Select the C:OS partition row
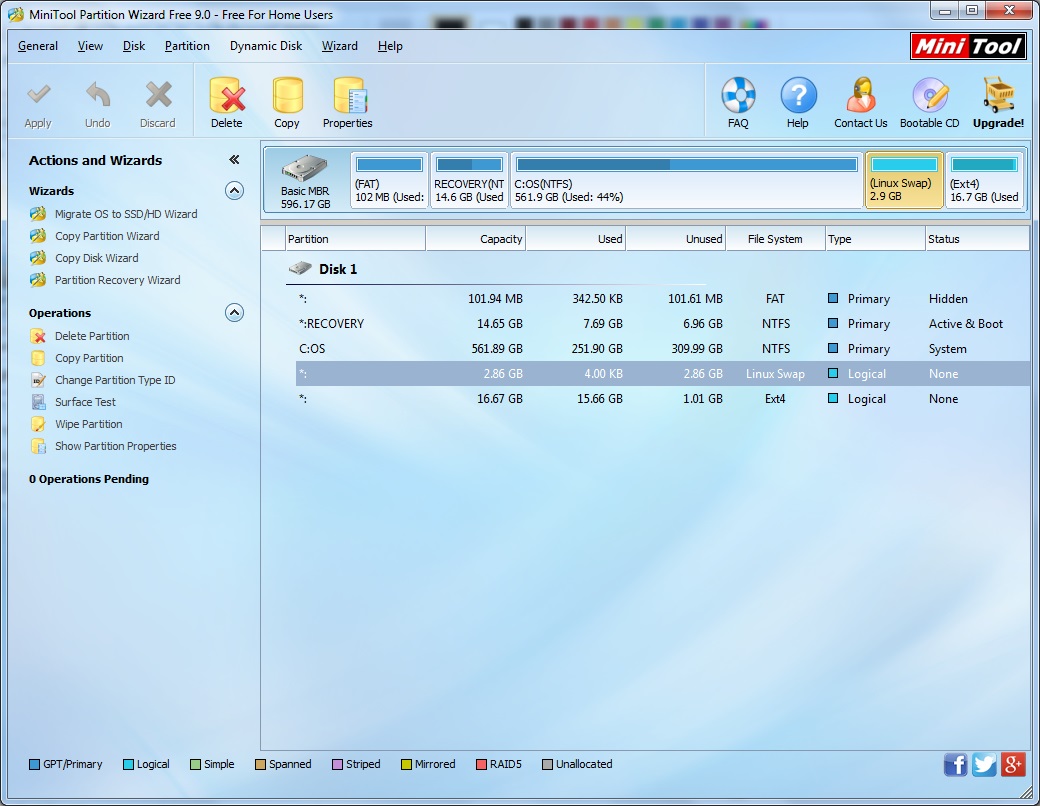The image size is (1040, 806). click(663, 349)
